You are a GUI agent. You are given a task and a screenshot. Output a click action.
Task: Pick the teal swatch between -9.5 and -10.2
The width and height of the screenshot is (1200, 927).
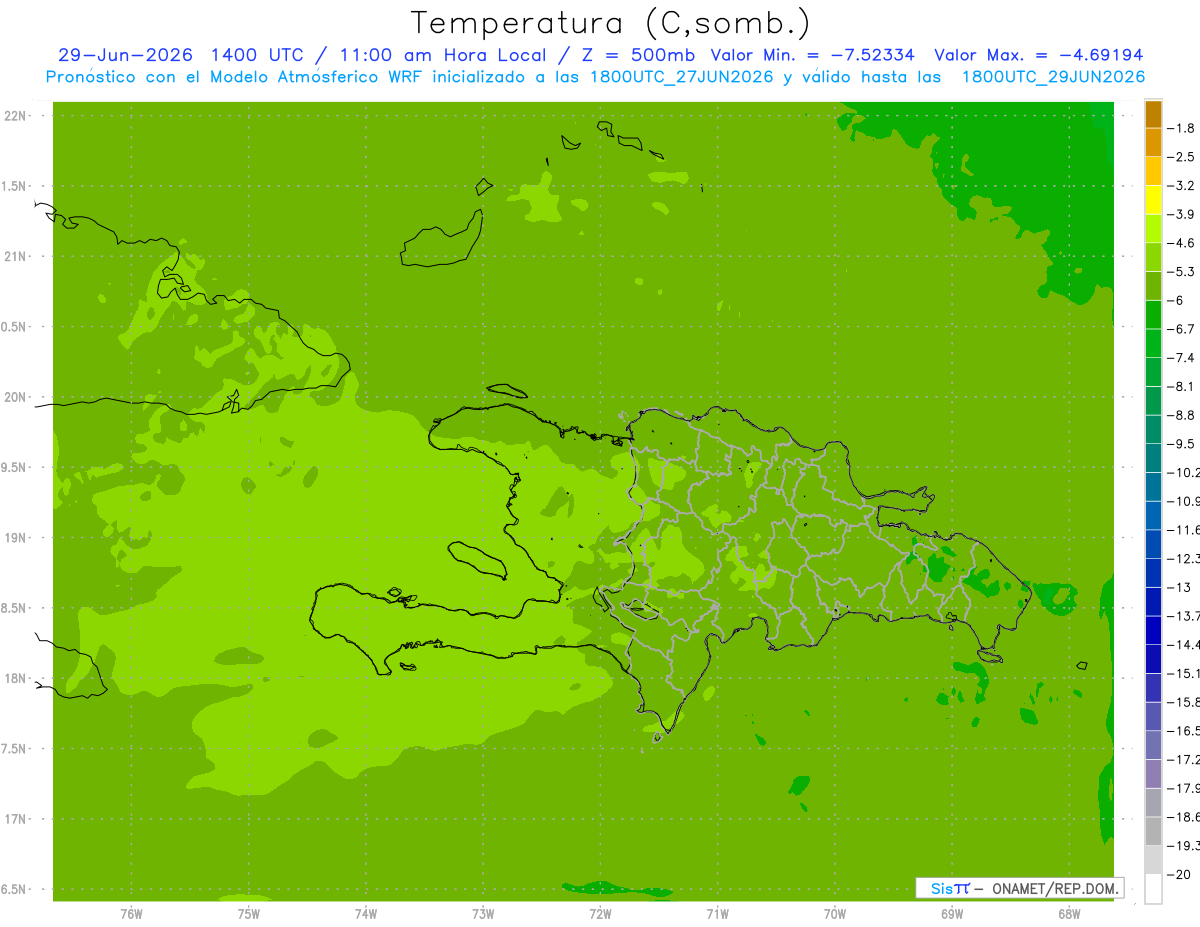[1153, 458]
